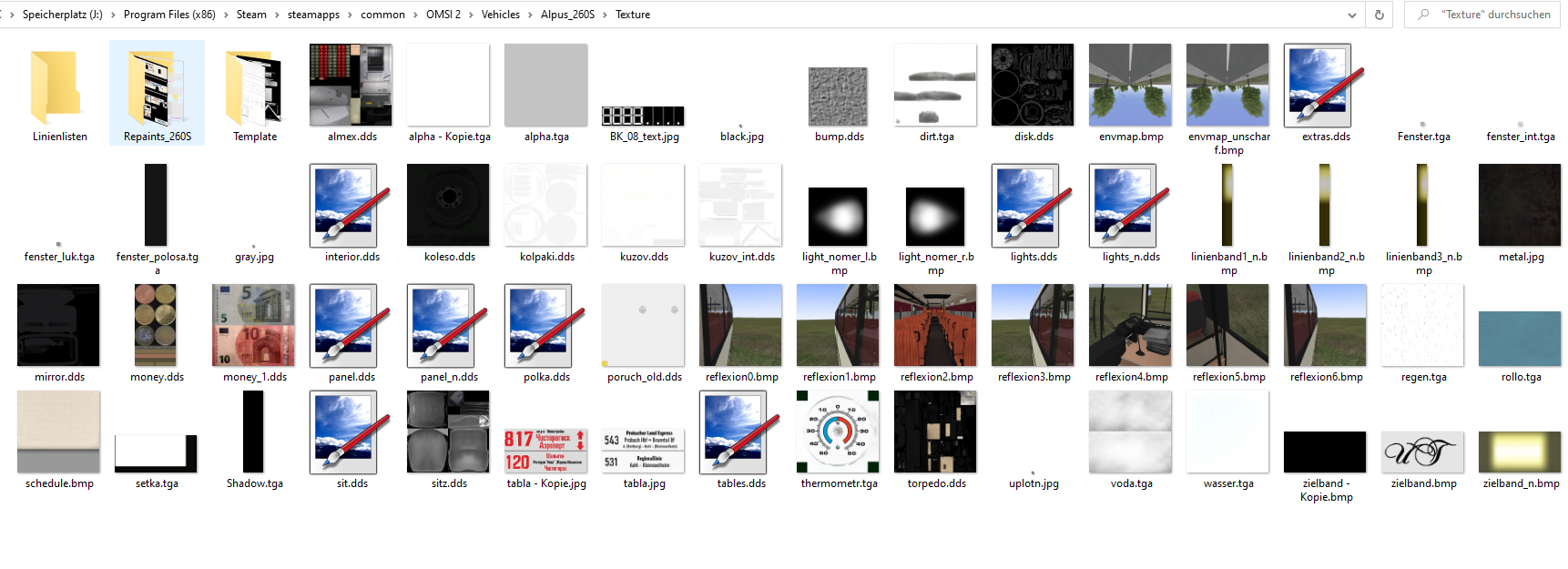The image size is (1568, 569).
Task: Navigate to the Steam breadcrumb folder
Action: tap(251, 15)
